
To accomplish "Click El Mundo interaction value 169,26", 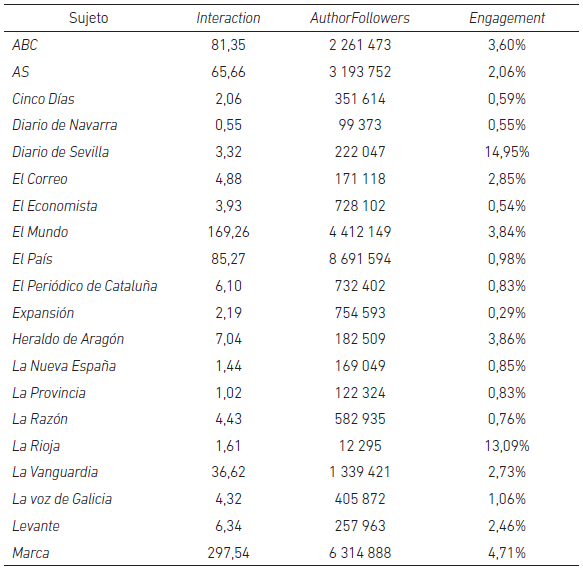I will (228, 232).
